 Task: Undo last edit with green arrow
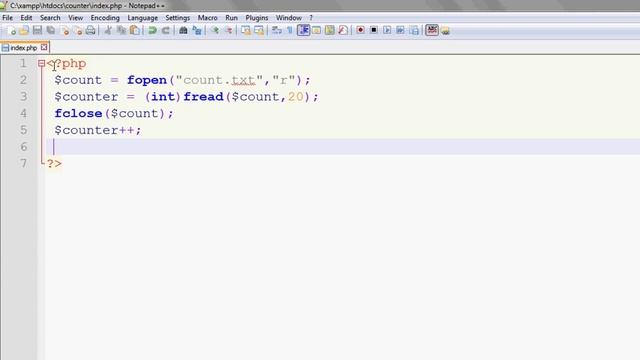(x=152, y=30)
